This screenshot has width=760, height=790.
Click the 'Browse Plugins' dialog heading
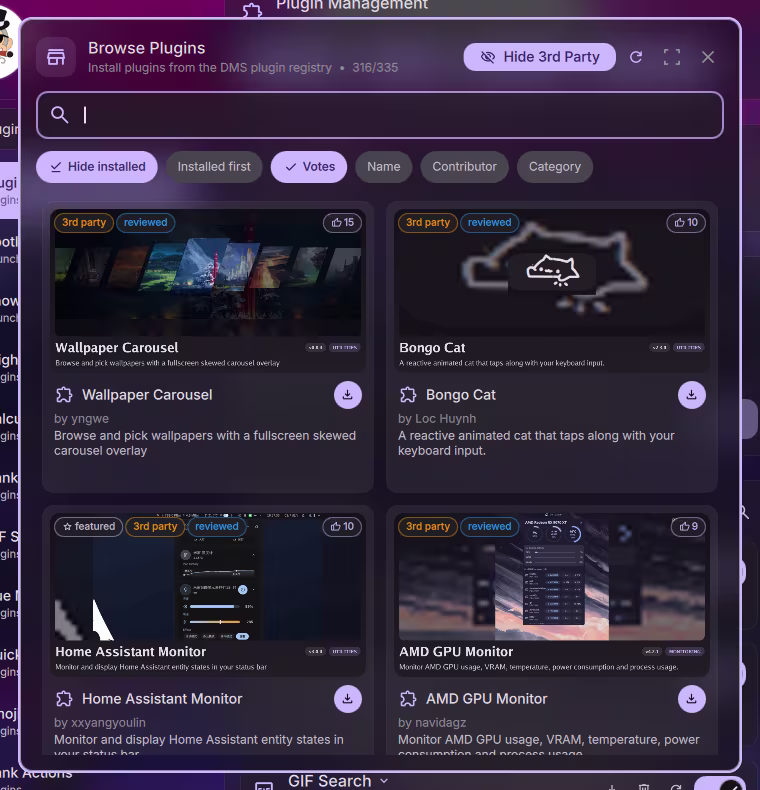pos(147,48)
